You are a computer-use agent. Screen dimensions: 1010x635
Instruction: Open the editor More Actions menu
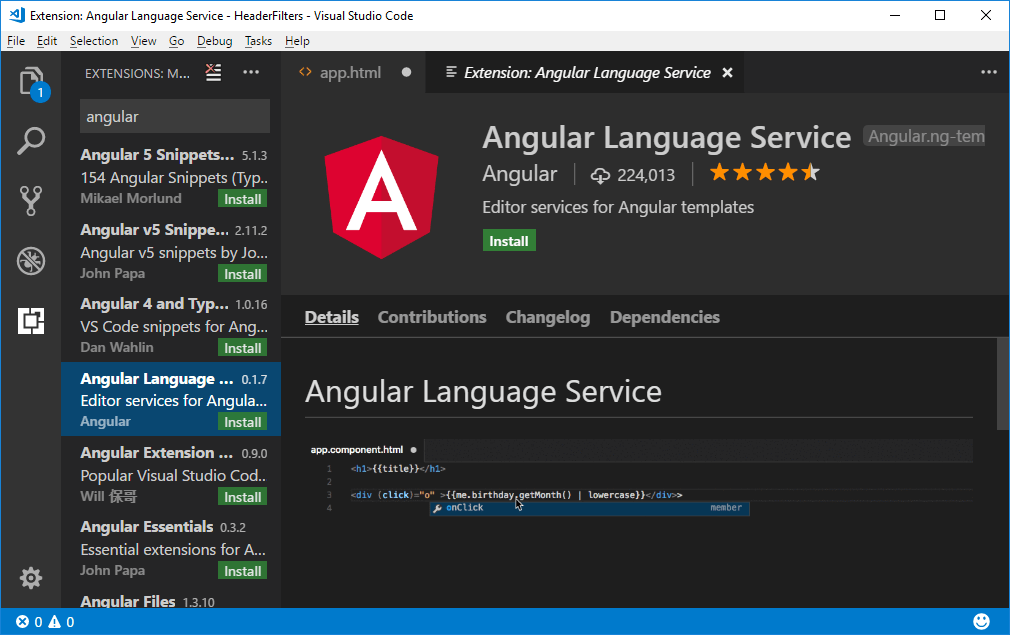(x=989, y=72)
